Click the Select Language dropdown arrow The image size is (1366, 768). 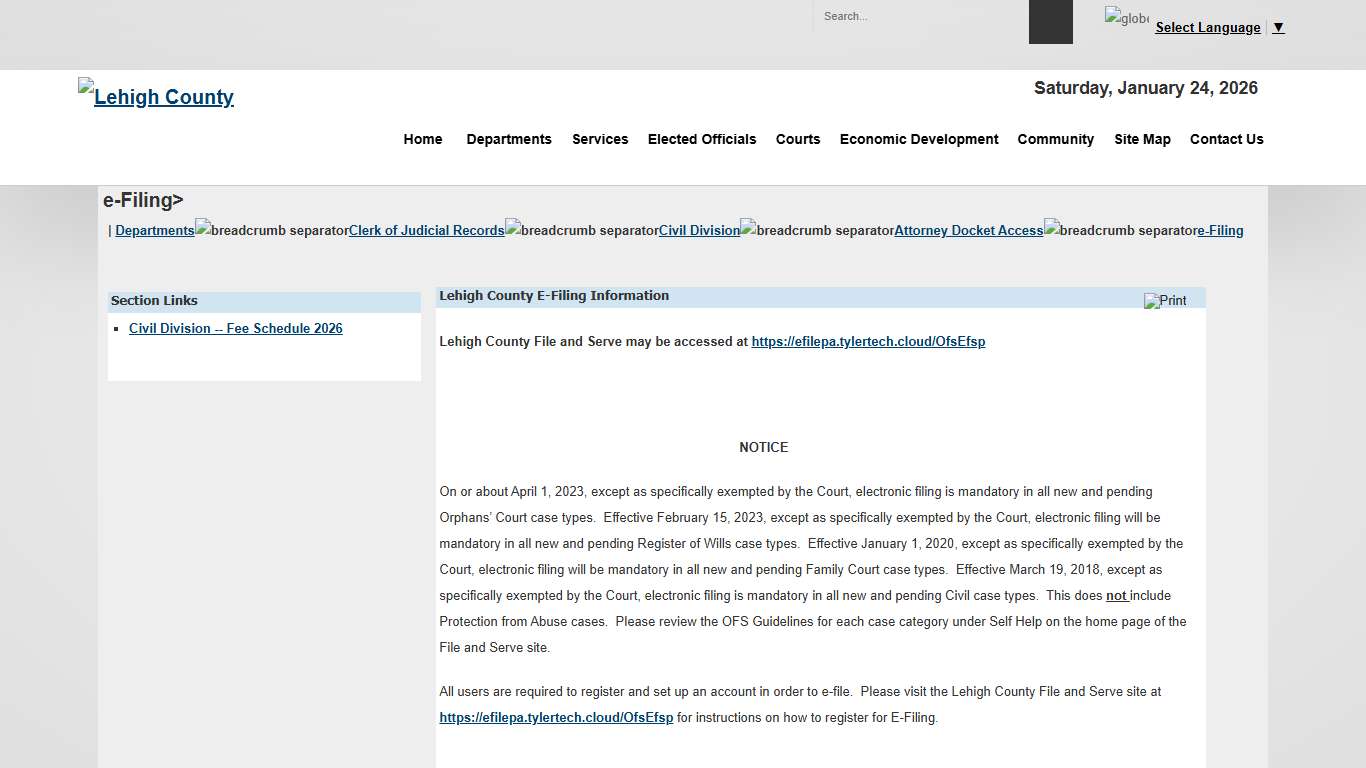pyautogui.click(x=1278, y=28)
